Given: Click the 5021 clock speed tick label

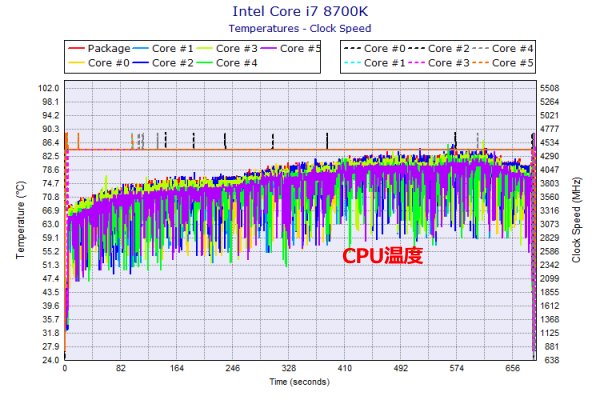Looking at the screenshot, I should [x=549, y=116].
